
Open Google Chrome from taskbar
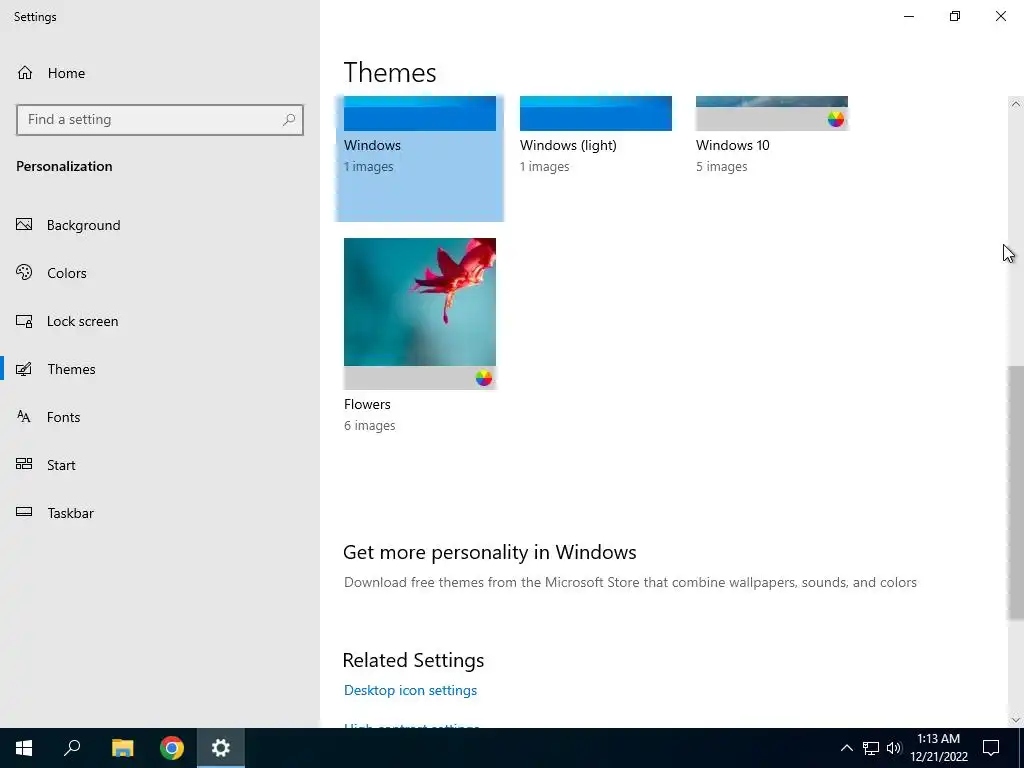[172, 748]
